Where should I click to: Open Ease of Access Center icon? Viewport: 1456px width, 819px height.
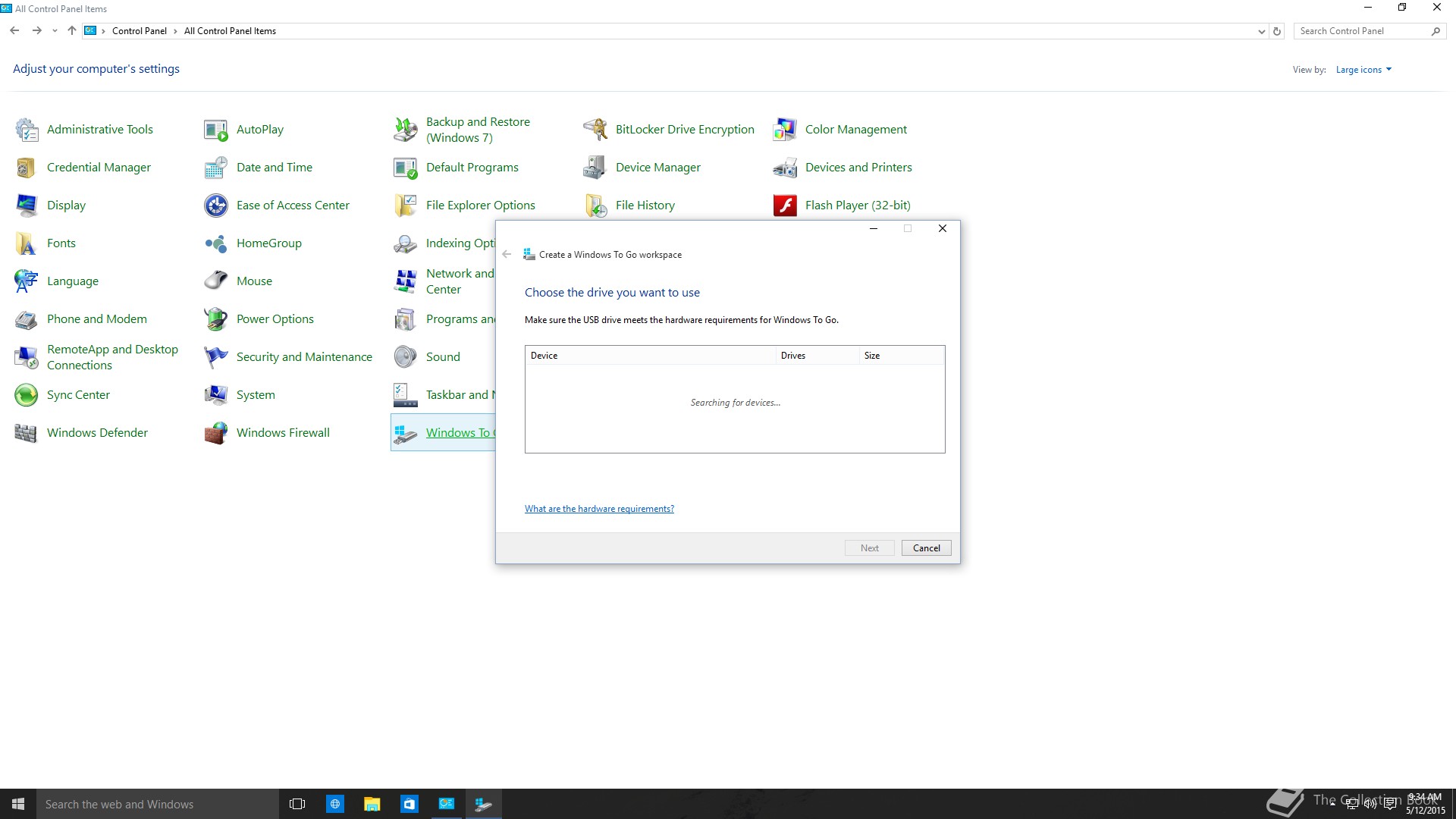216,206
